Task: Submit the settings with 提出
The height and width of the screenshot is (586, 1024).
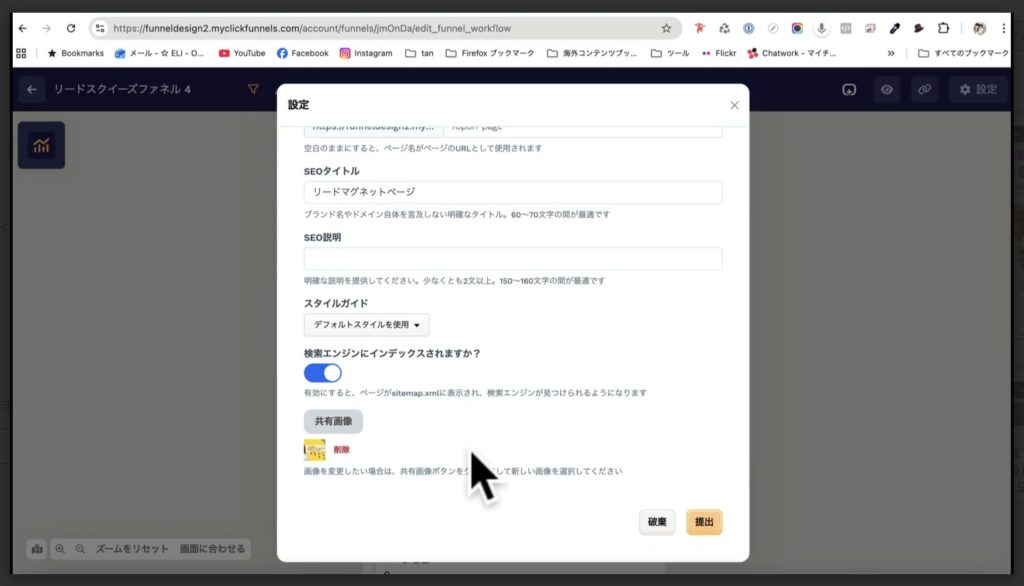Action: point(703,522)
